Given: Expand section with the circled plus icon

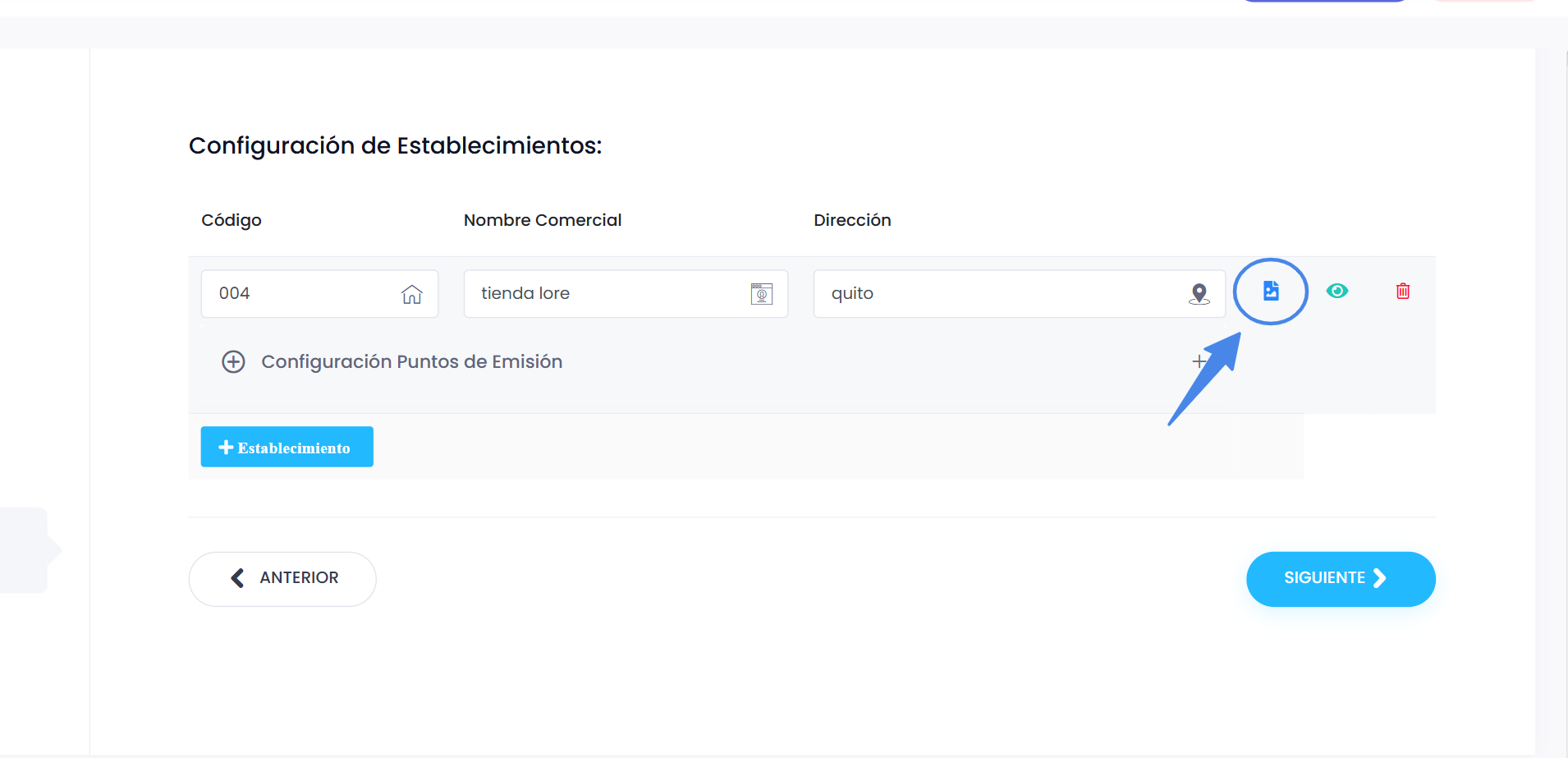Looking at the screenshot, I should point(233,362).
